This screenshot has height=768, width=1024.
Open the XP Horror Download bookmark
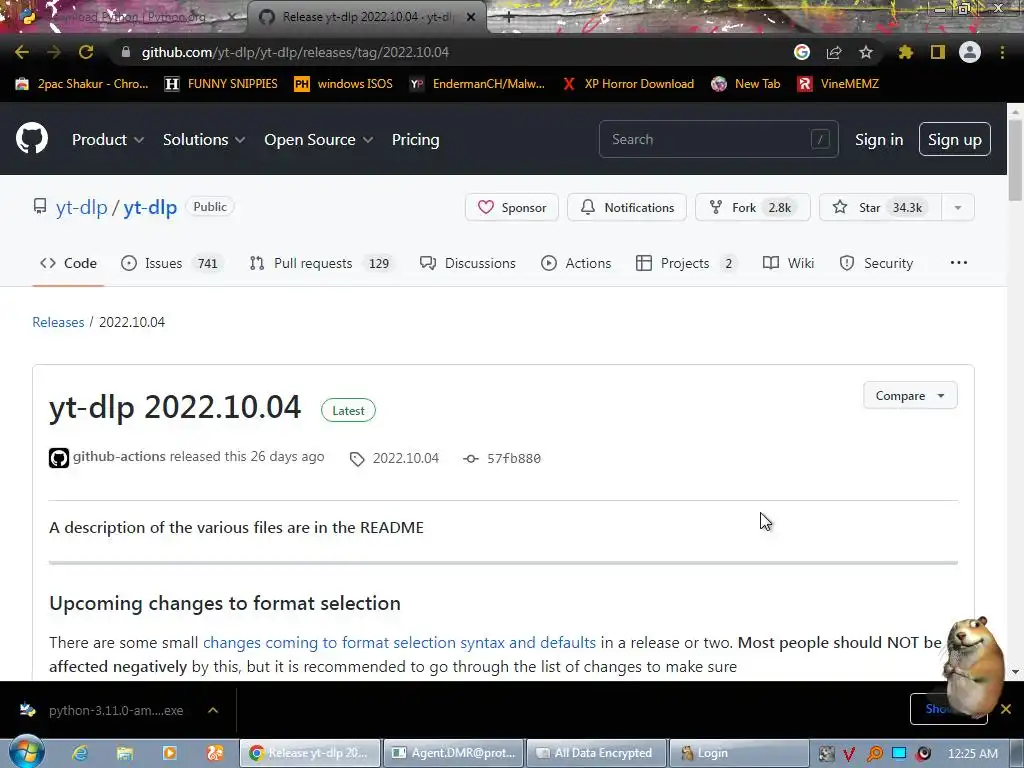coord(629,84)
